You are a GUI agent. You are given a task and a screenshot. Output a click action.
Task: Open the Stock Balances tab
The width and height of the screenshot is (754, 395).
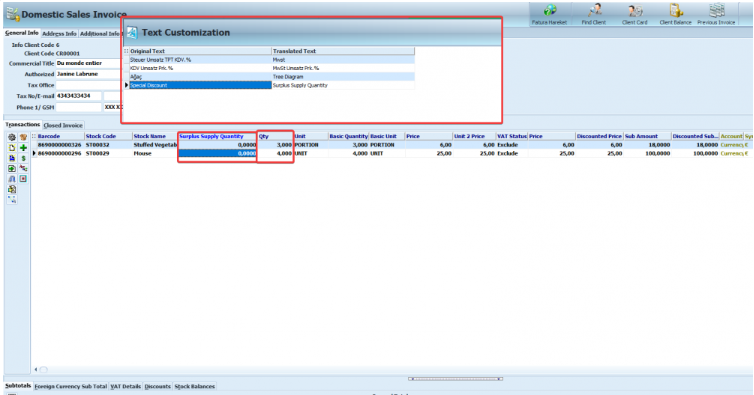(195, 386)
